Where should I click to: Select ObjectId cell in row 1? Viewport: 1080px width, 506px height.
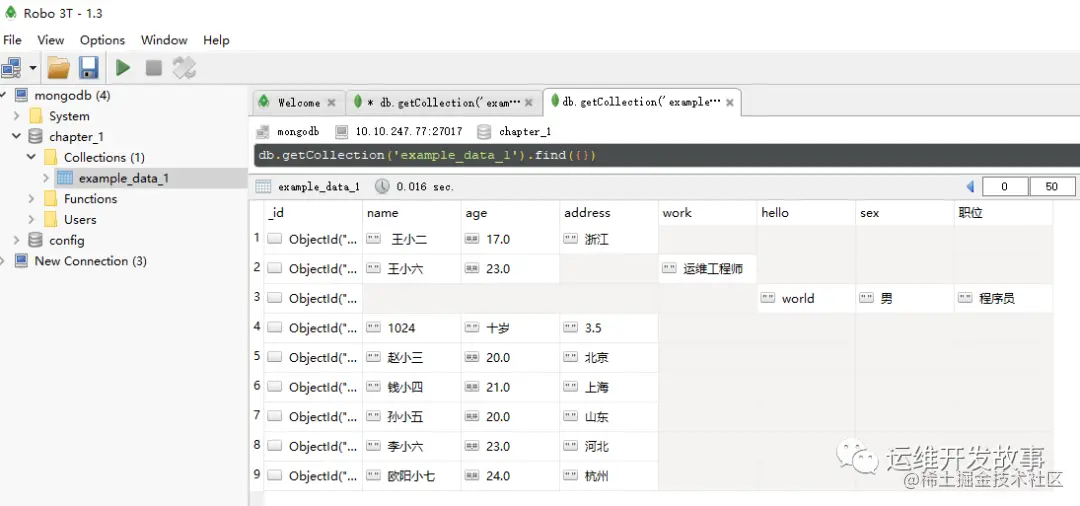pyautogui.click(x=313, y=240)
